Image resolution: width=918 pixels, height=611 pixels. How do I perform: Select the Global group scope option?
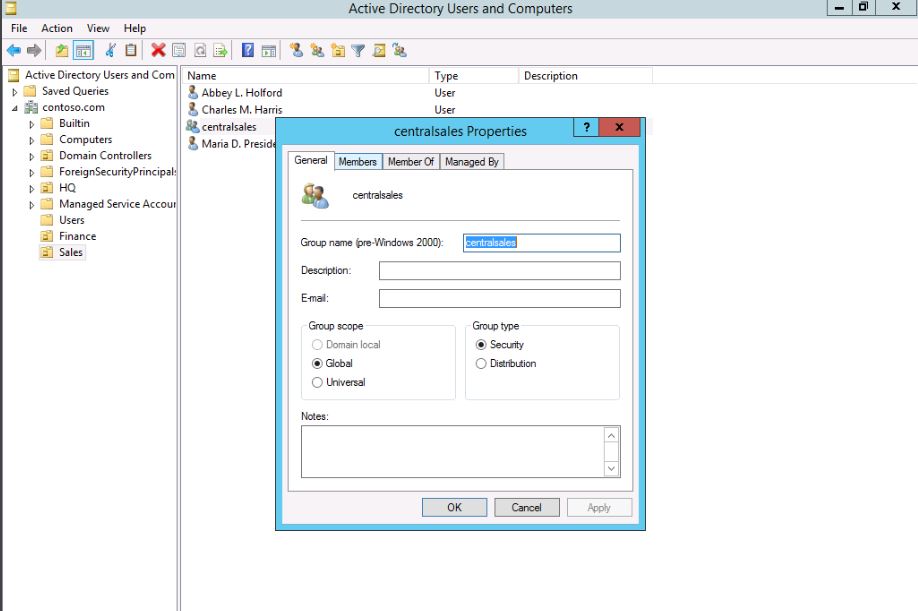pos(317,363)
